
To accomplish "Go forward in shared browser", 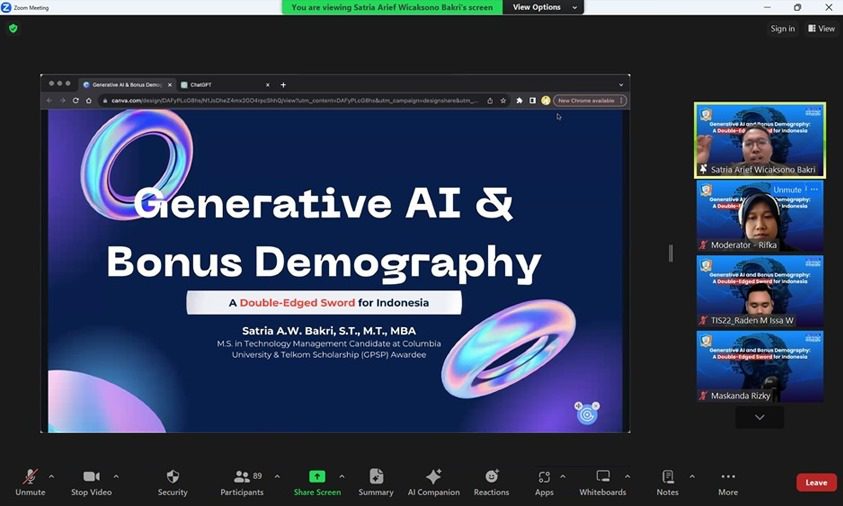I will click(x=62, y=101).
